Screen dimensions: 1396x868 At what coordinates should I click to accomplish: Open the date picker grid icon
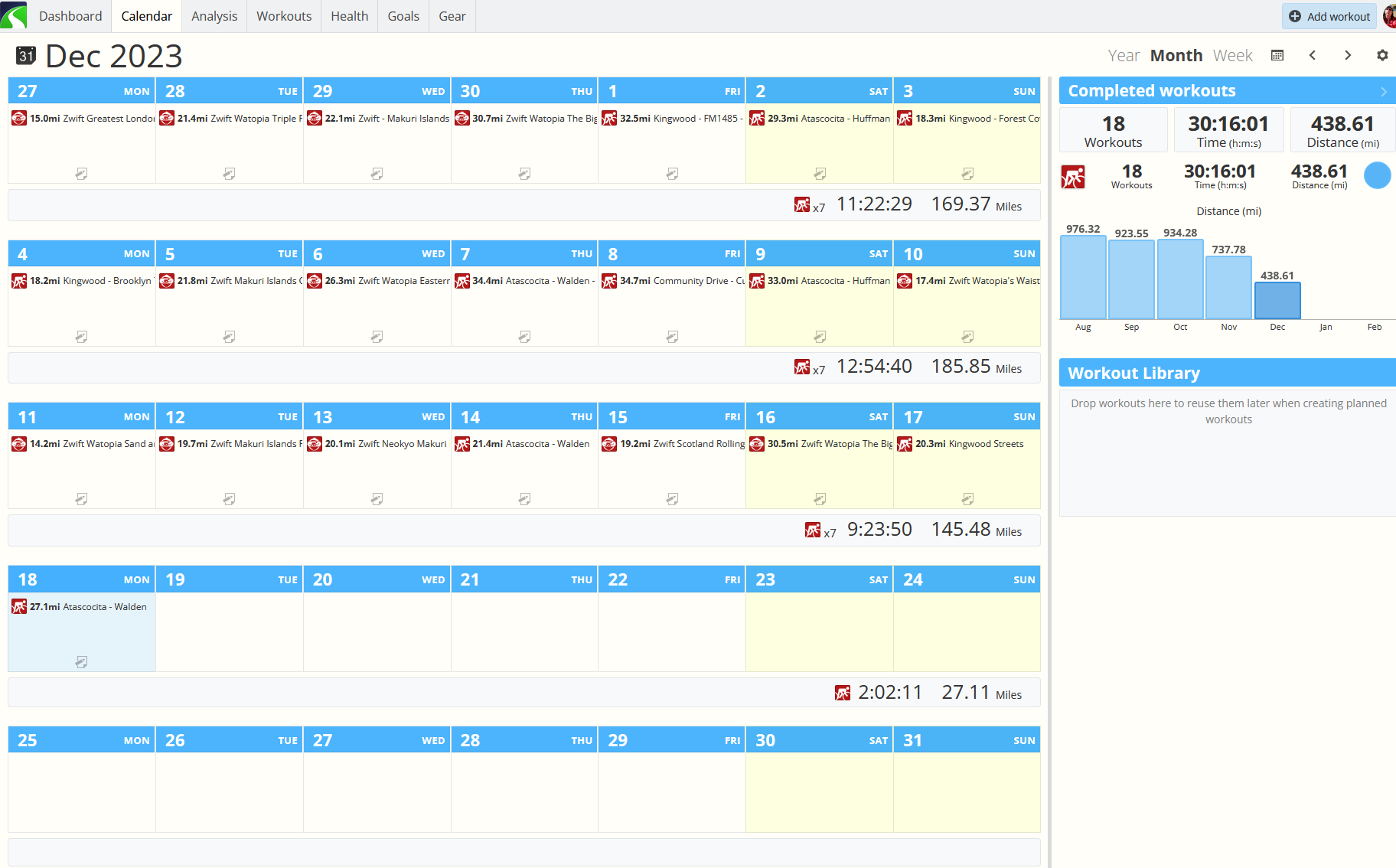click(x=1277, y=55)
